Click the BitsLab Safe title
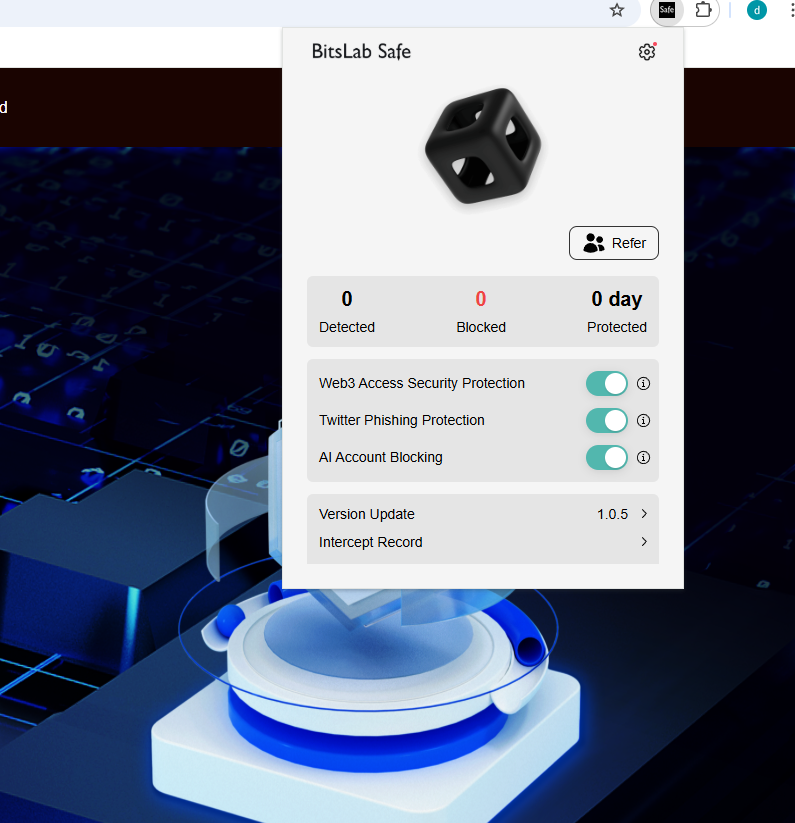The width and height of the screenshot is (795, 823). [361, 51]
